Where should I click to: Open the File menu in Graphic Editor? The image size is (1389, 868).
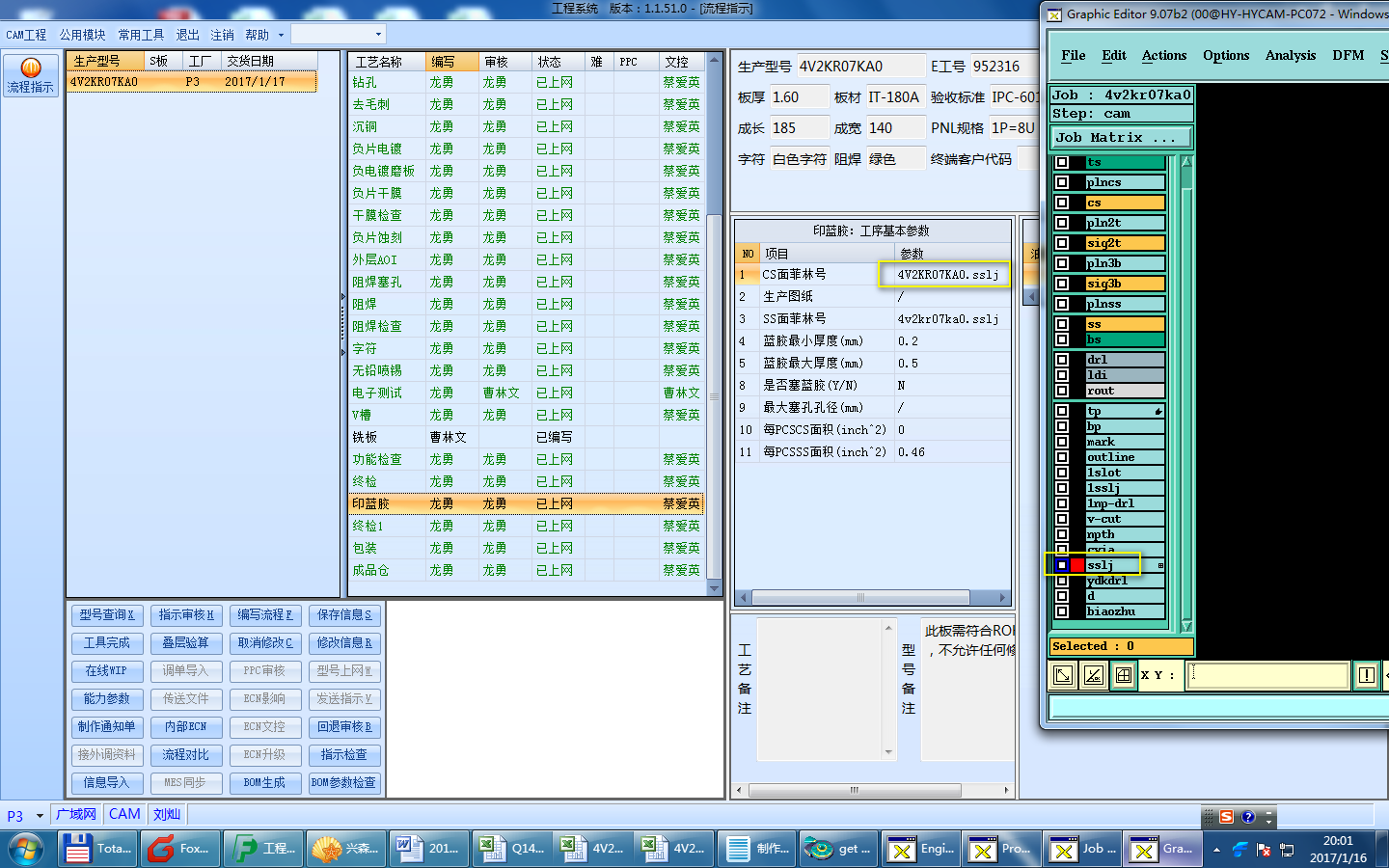pos(1073,55)
